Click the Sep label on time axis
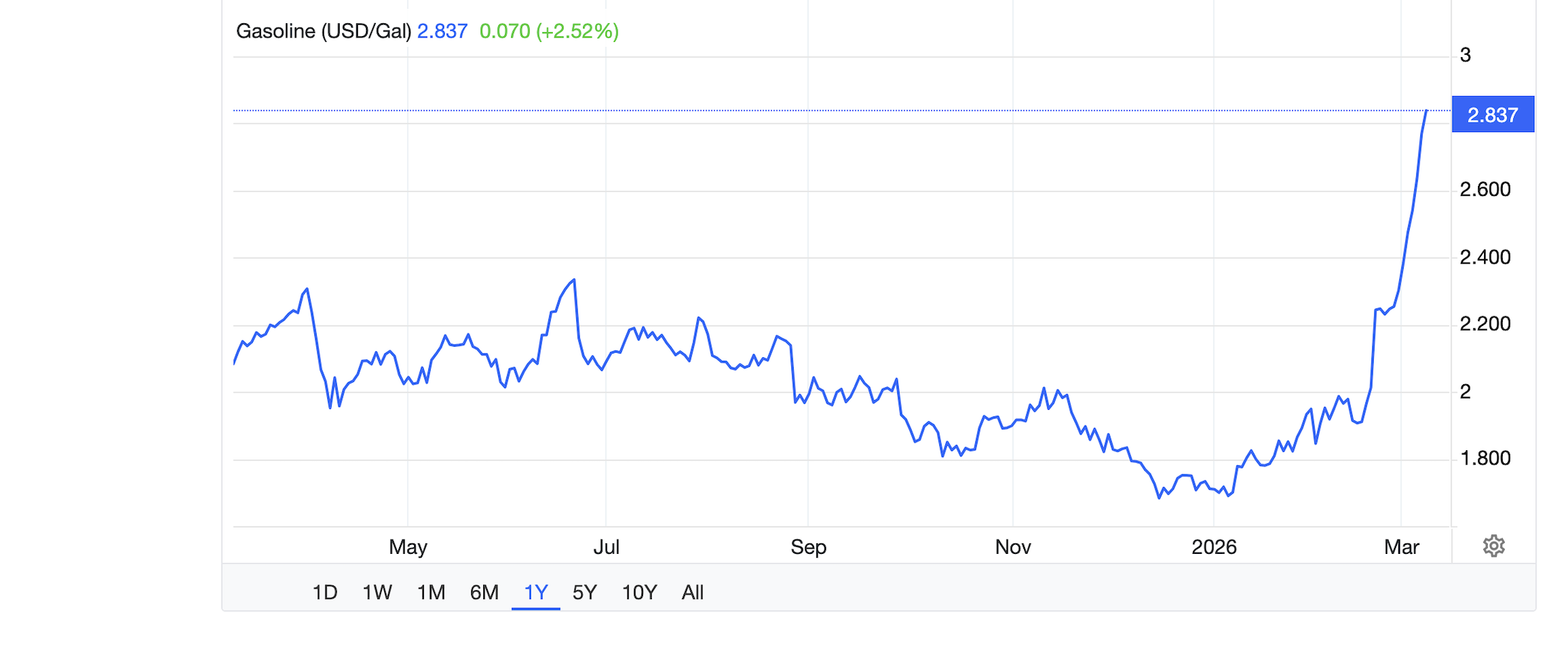 [x=808, y=547]
